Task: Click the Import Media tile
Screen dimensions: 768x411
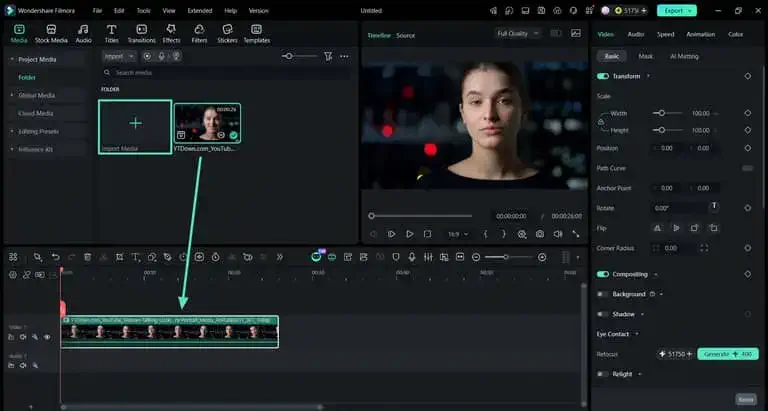Action: tap(135, 127)
